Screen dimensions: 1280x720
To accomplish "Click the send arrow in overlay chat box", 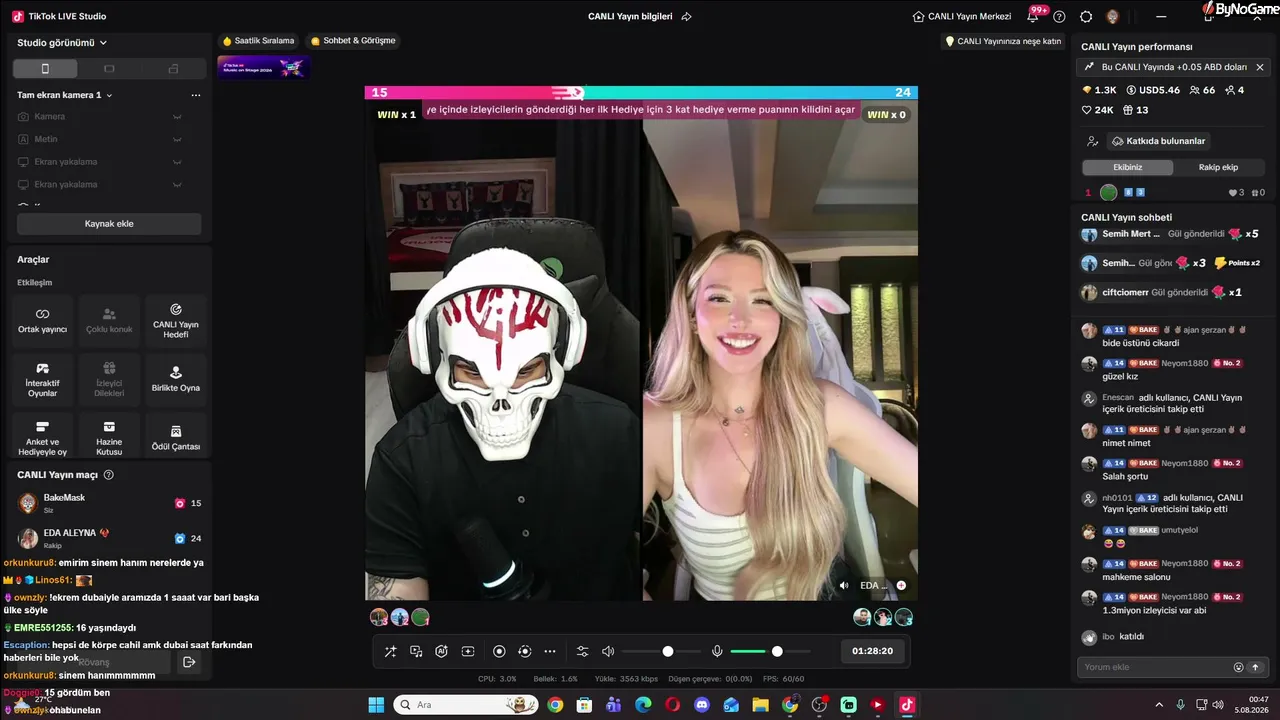I will 189,662.
